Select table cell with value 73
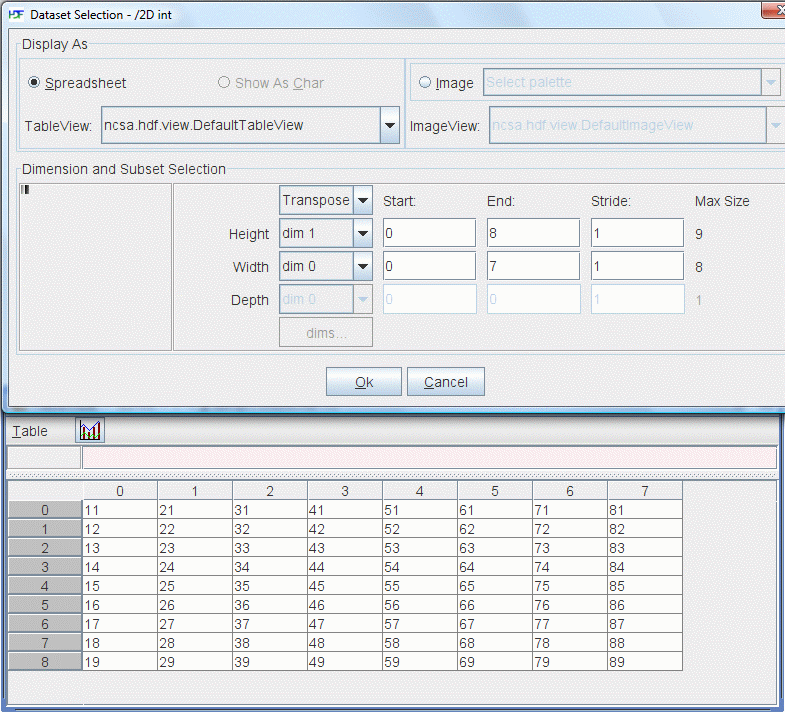 [x=570, y=548]
